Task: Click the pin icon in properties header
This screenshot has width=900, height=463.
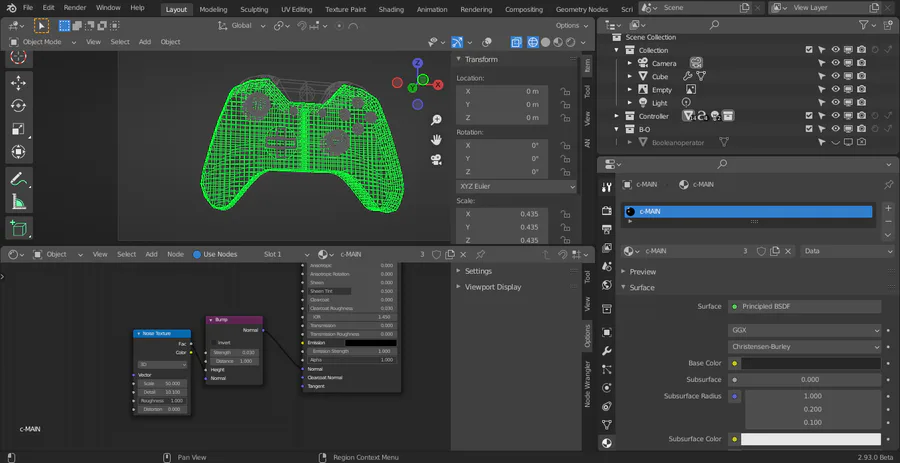Action: (x=889, y=185)
